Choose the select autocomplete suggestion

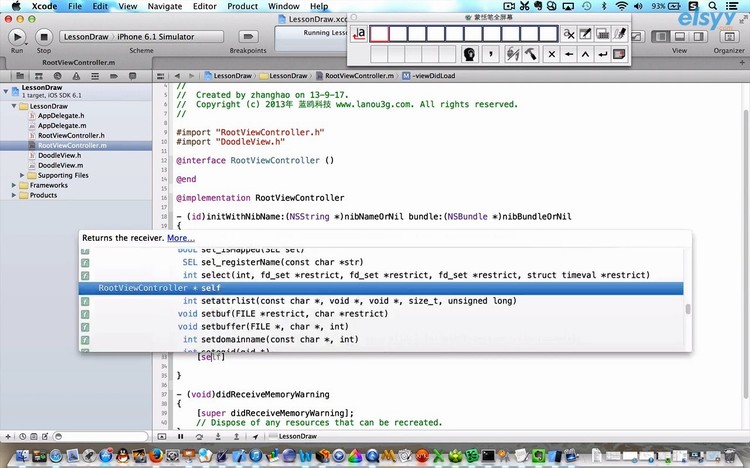(381, 275)
